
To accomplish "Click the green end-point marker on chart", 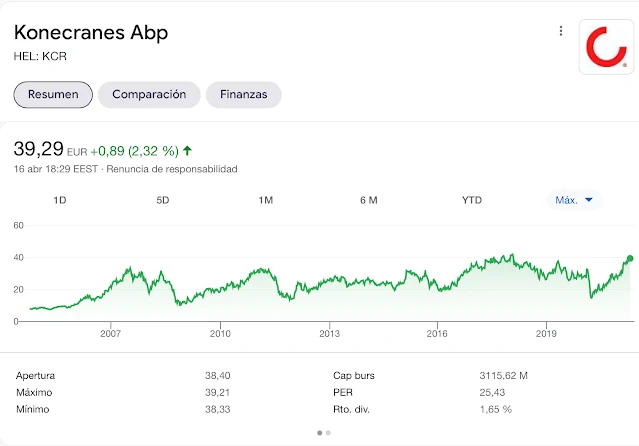I will (630, 258).
